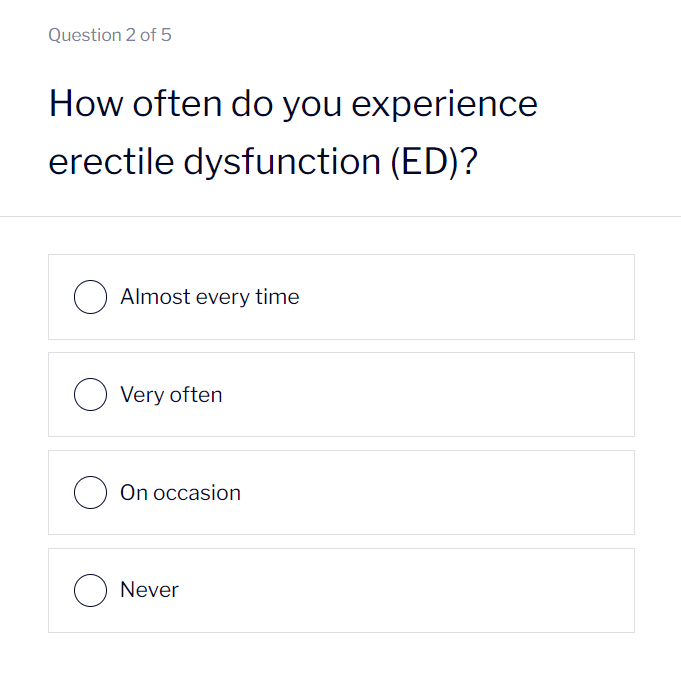Click the word "erectile" in the heading
681x682 pixels.
110,162
